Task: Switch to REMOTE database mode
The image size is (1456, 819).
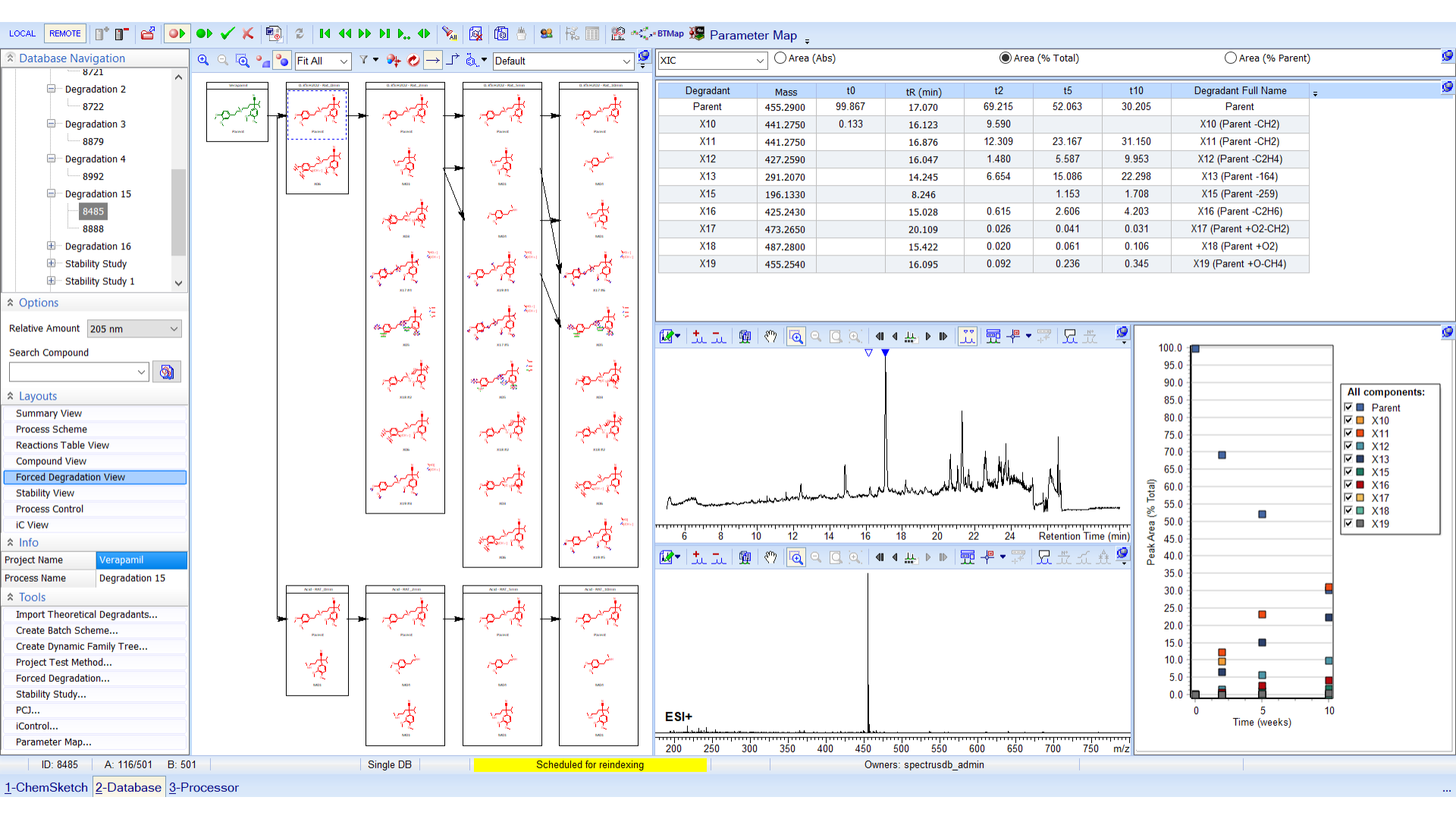Action: pyautogui.click(x=64, y=33)
